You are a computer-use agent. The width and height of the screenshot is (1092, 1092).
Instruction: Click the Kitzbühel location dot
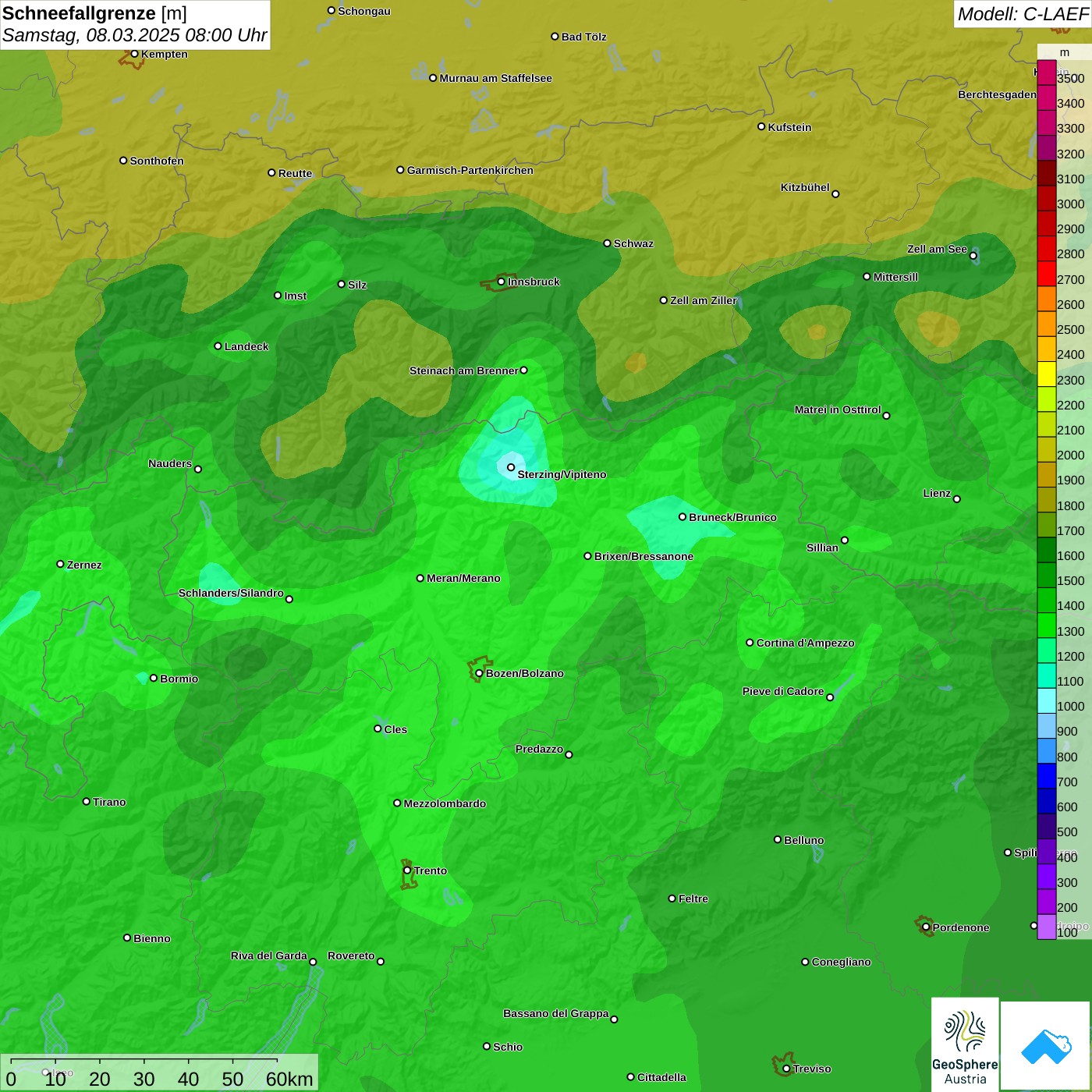[x=835, y=194]
